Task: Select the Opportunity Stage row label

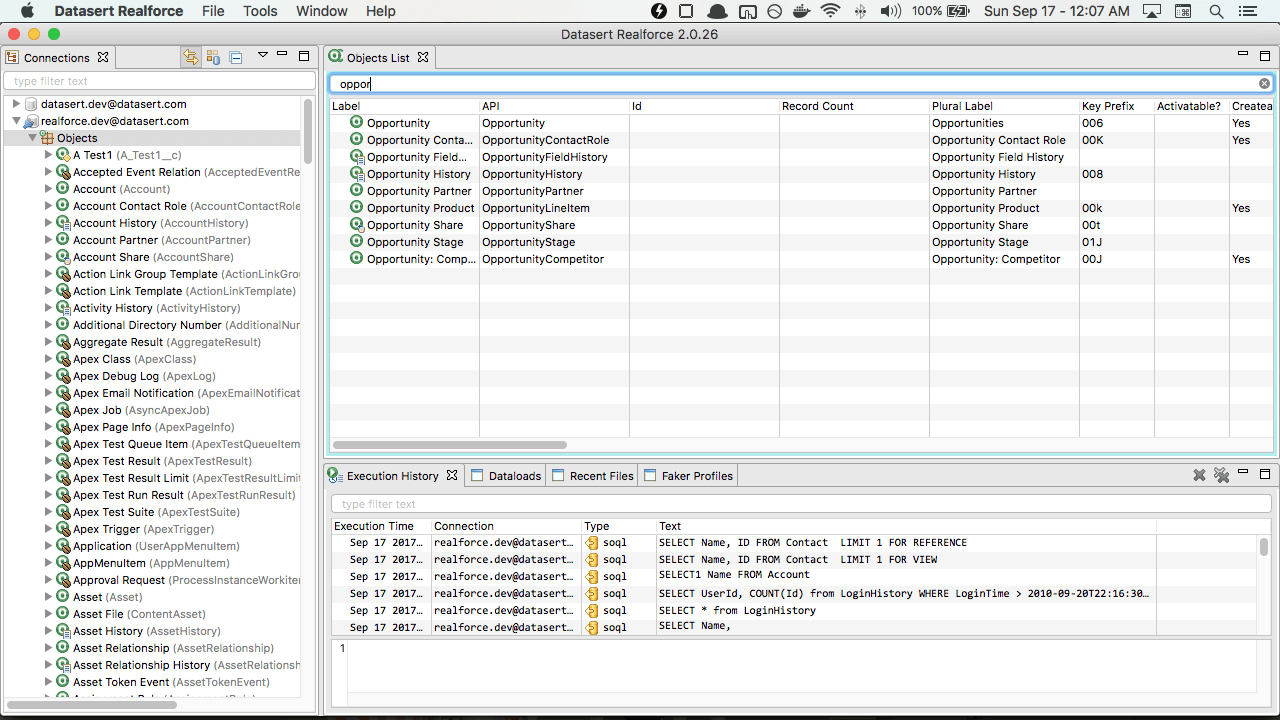Action: (415, 242)
